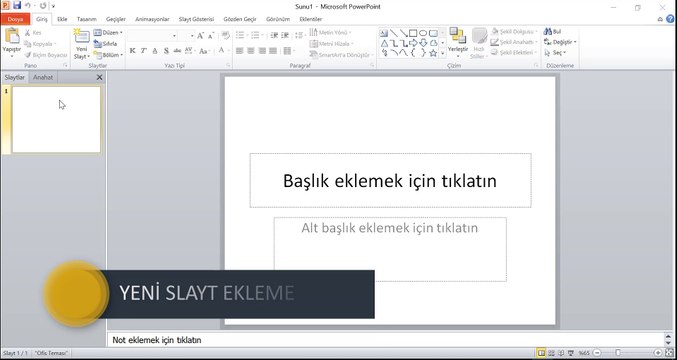This screenshot has width=677, height=360.
Task: Open the font size combo box
Action: [x=187, y=36]
